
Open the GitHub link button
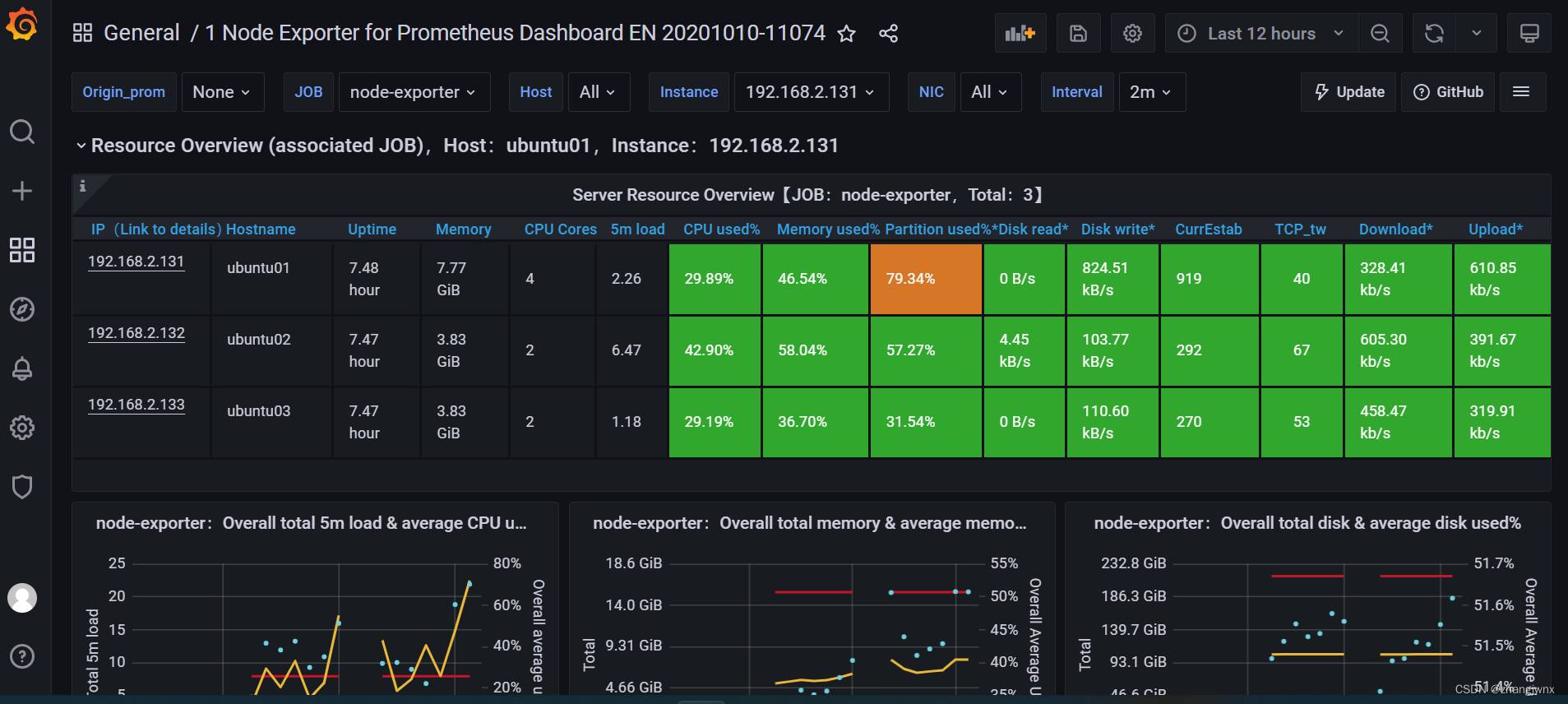(x=1449, y=92)
